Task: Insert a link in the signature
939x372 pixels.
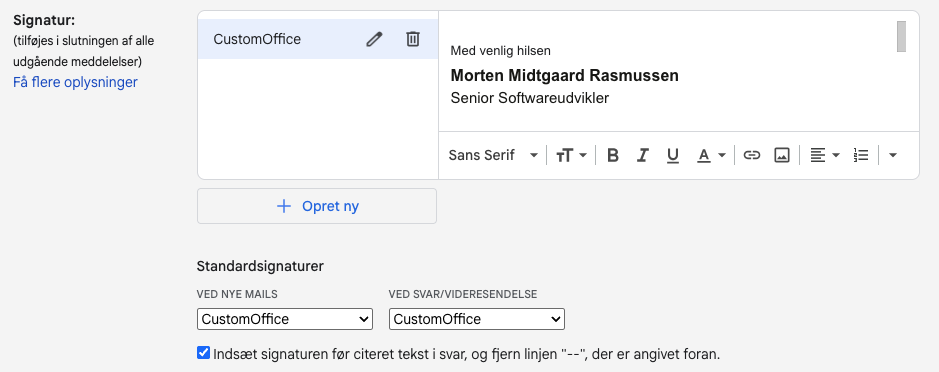Action: (752, 156)
